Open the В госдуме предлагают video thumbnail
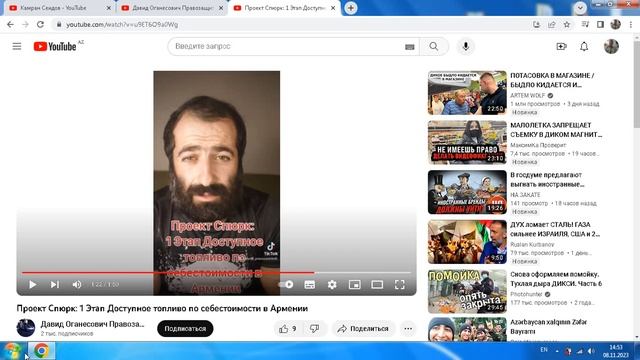Viewport: 640px width, 360px height. pyautogui.click(x=467, y=192)
